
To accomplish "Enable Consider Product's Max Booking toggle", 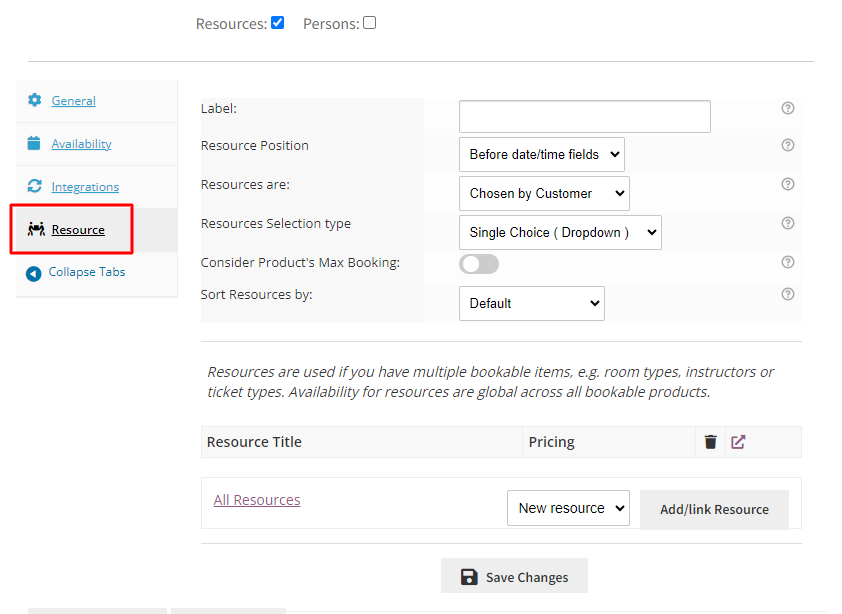I will [x=478, y=264].
